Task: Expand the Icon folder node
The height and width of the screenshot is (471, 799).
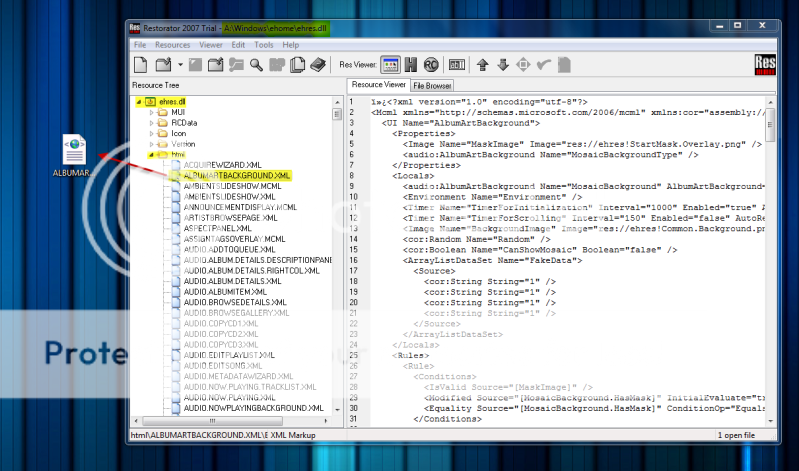Action: coord(151,134)
